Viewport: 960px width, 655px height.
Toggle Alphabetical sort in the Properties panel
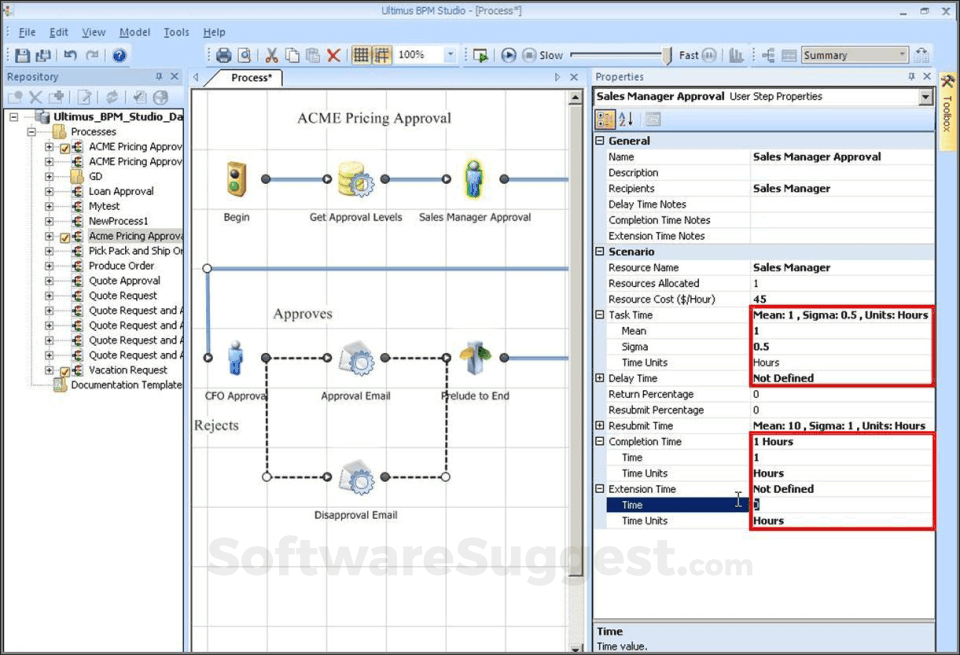(x=626, y=119)
